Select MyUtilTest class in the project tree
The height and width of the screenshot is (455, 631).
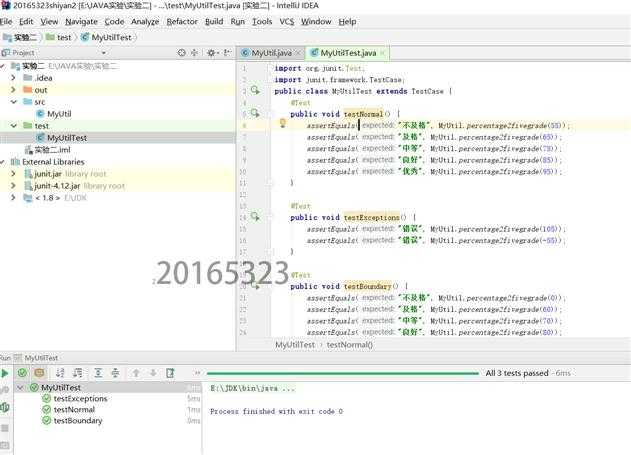(x=66, y=138)
